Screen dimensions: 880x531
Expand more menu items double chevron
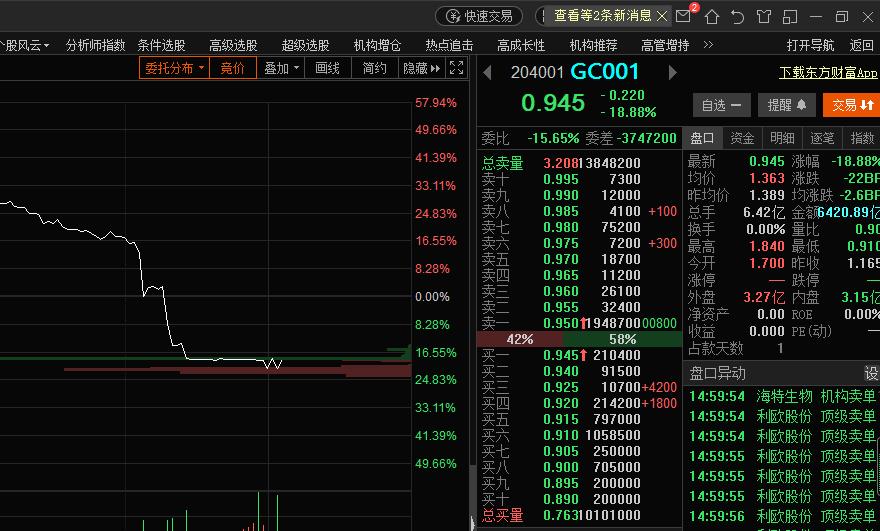tap(708, 44)
